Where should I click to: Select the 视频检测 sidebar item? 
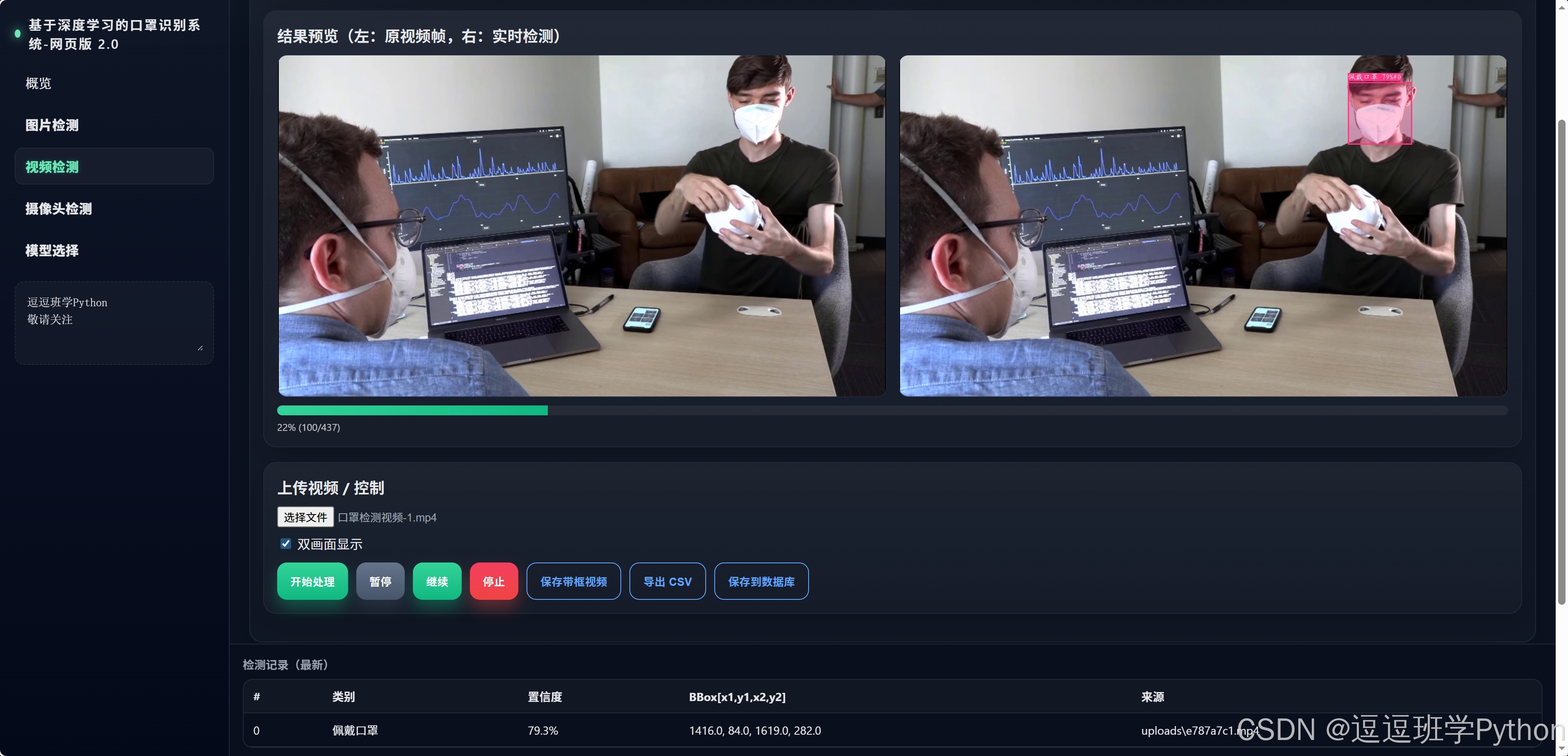[x=52, y=167]
